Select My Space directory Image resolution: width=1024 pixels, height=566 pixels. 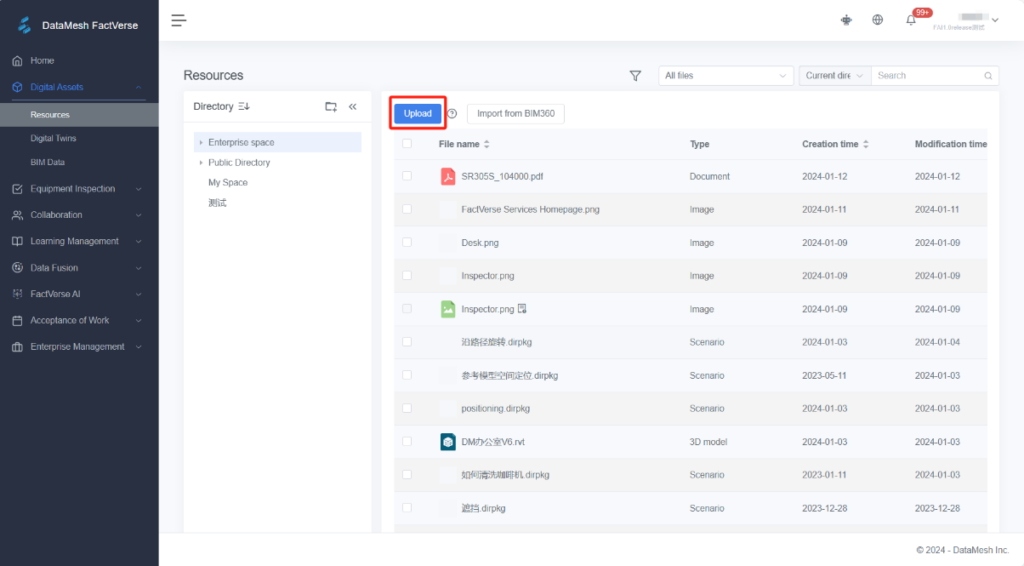tap(228, 183)
